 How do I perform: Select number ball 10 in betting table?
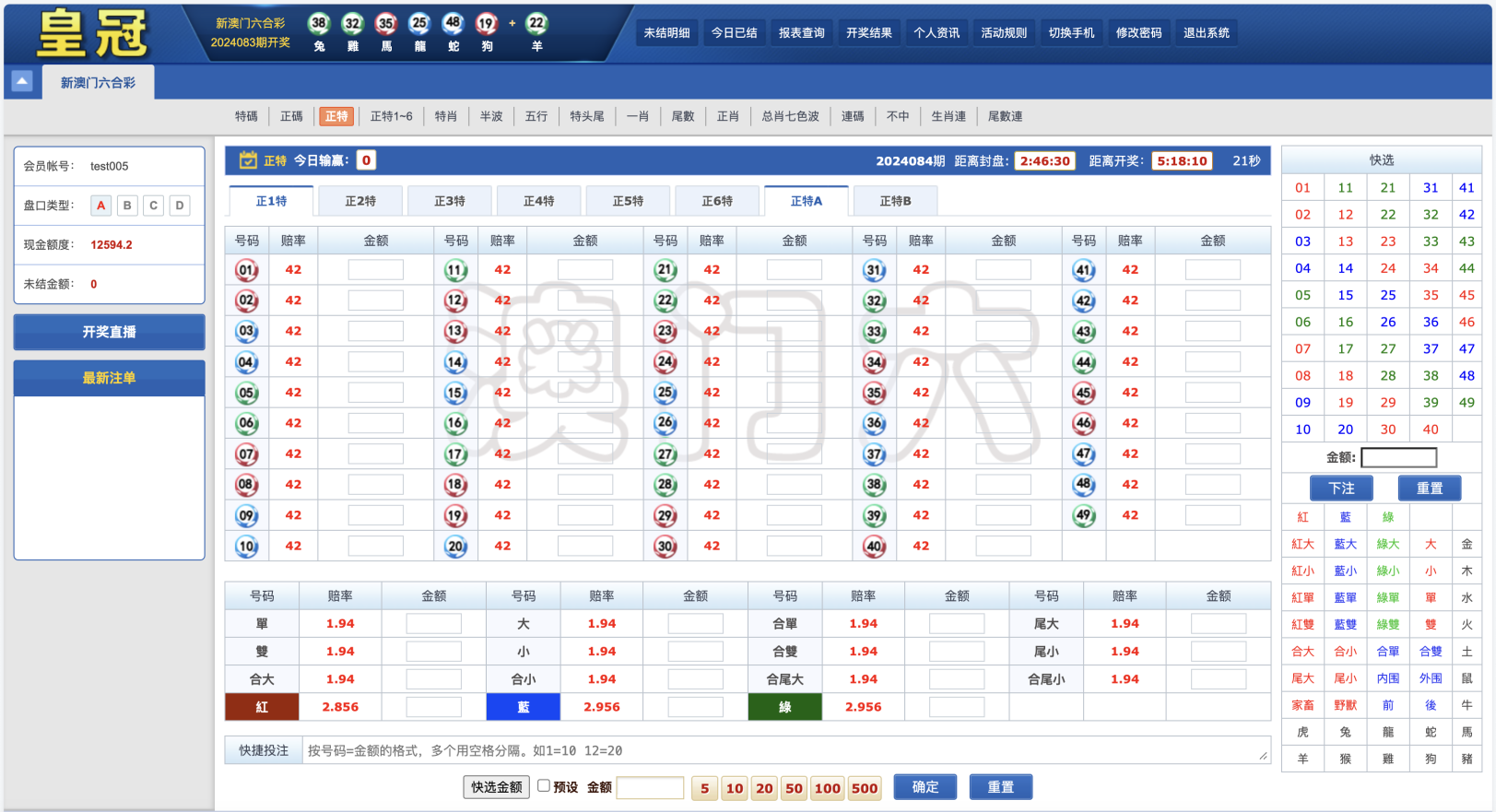(247, 546)
